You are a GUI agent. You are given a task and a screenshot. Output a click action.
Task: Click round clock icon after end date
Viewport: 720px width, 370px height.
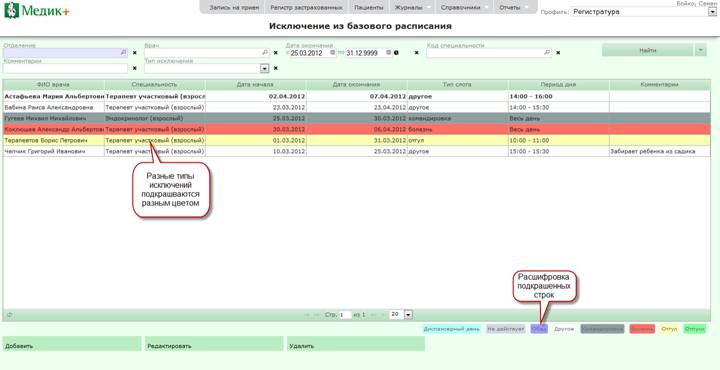point(396,53)
